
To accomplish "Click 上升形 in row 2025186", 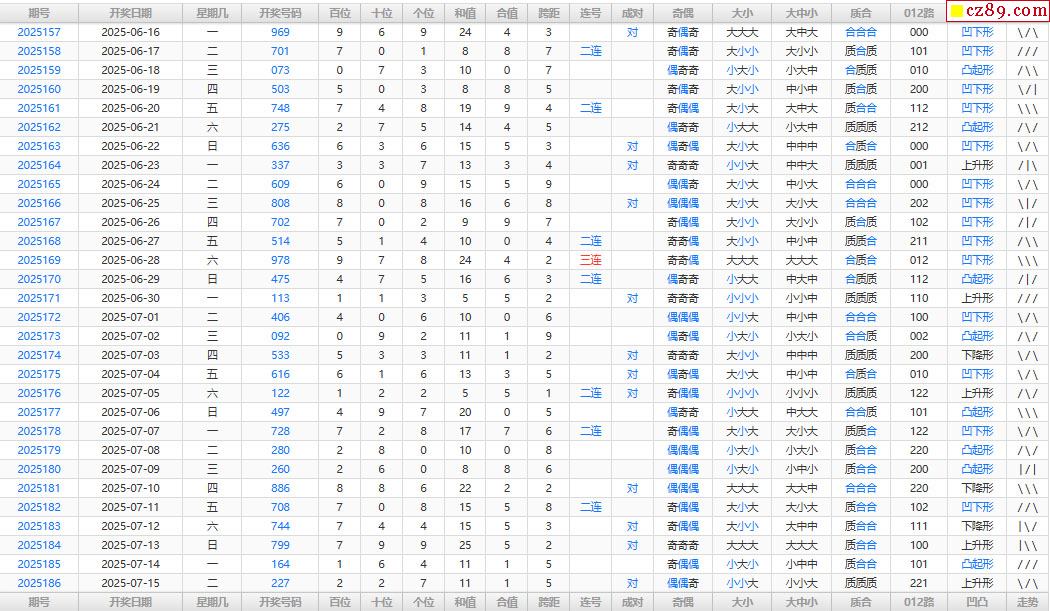I will 977,583.
